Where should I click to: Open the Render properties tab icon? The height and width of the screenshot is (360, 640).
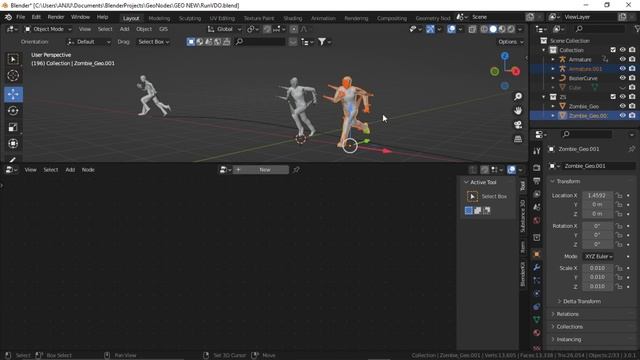537,168
